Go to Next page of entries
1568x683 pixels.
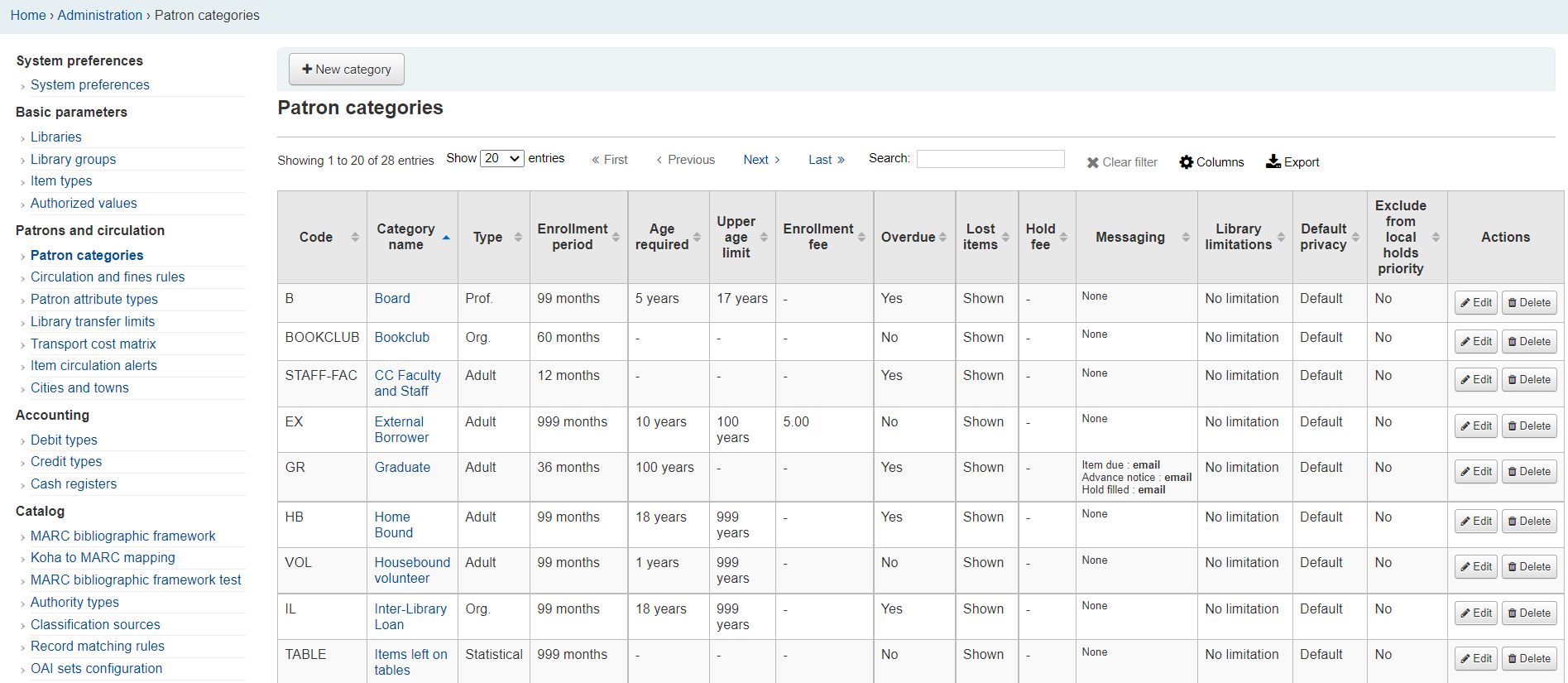point(761,160)
